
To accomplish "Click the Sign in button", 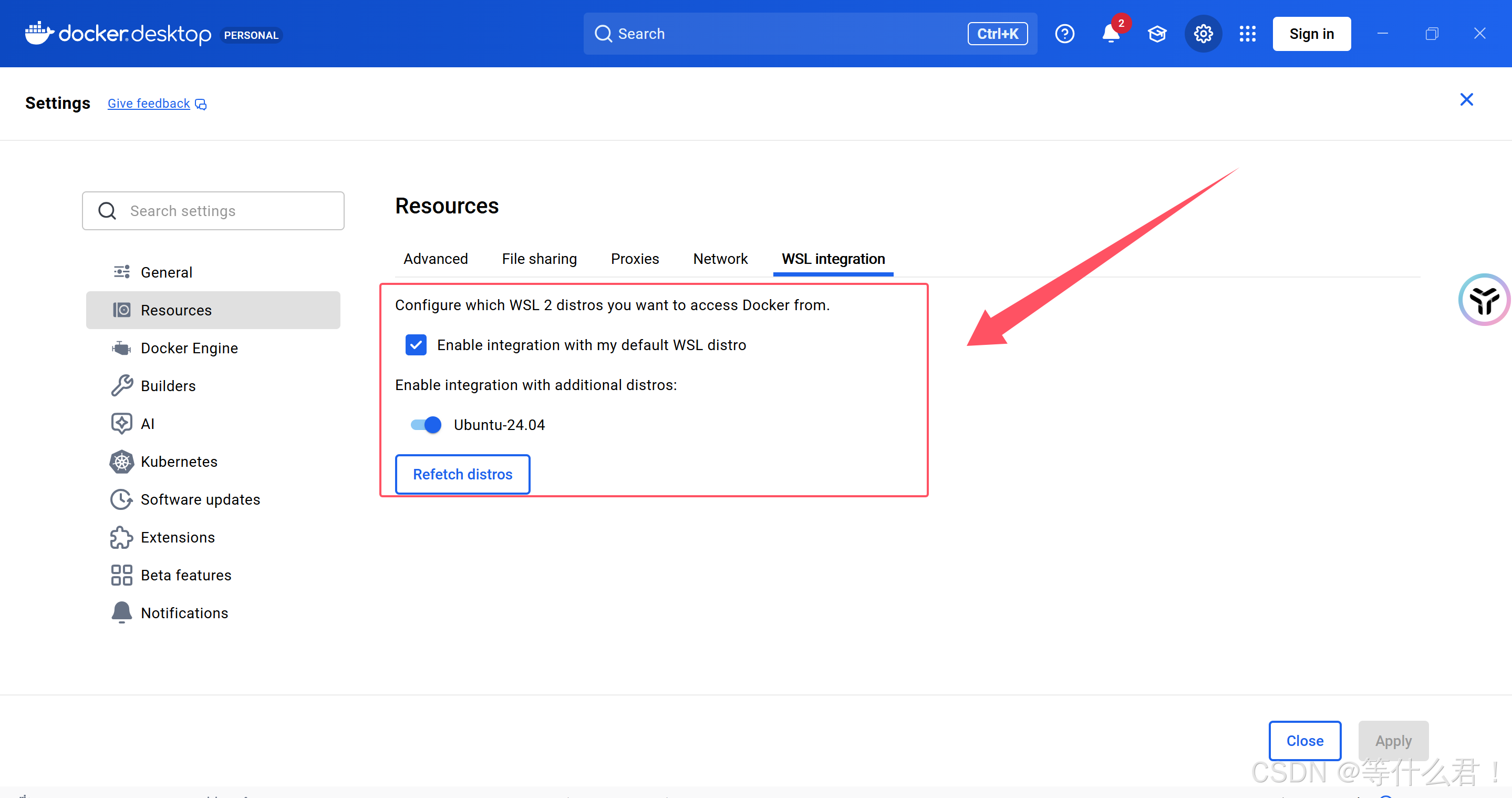I will [1311, 34].
